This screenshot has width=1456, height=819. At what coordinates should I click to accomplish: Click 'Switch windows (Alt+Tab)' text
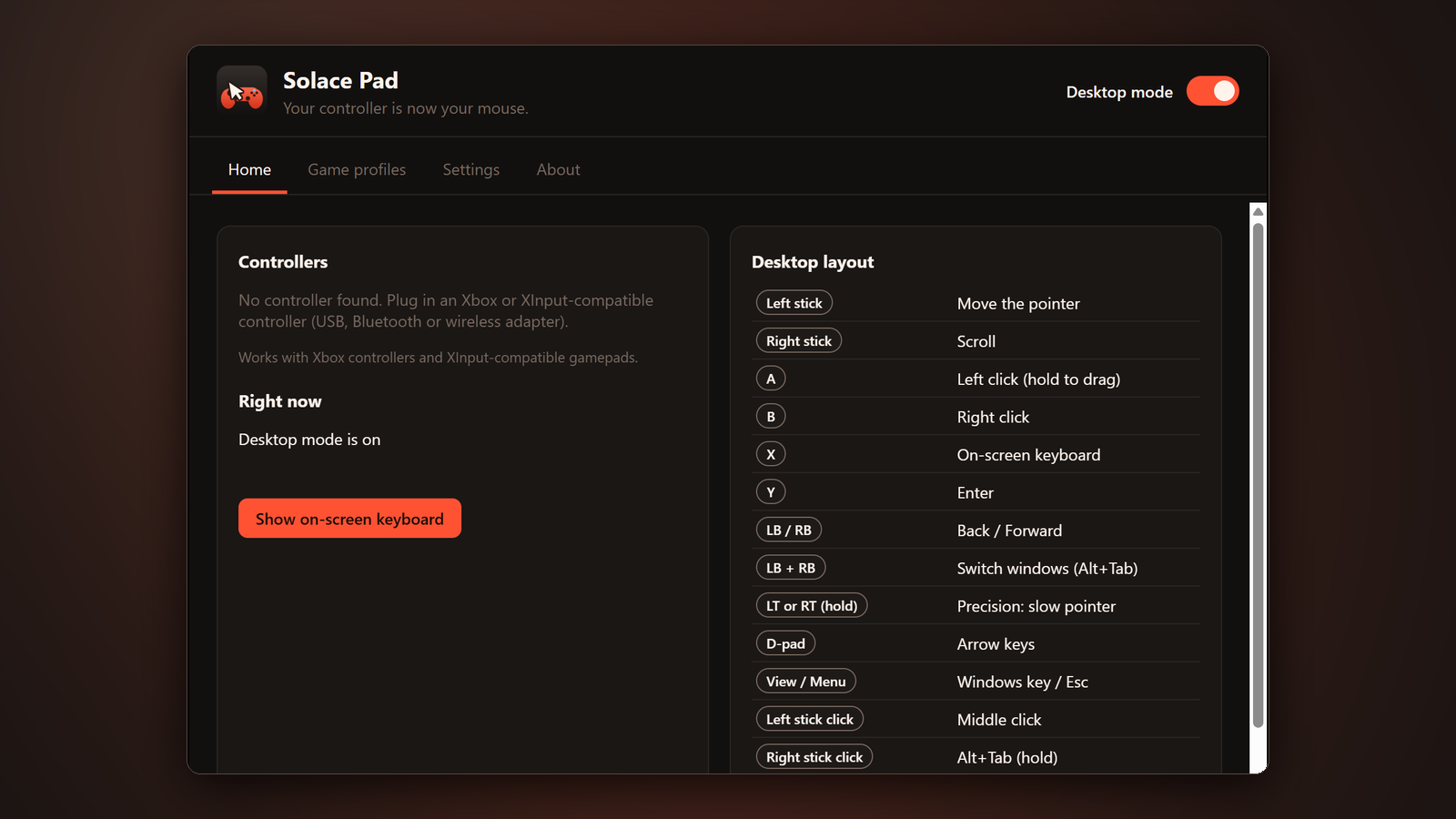(x=1047, y=569)
